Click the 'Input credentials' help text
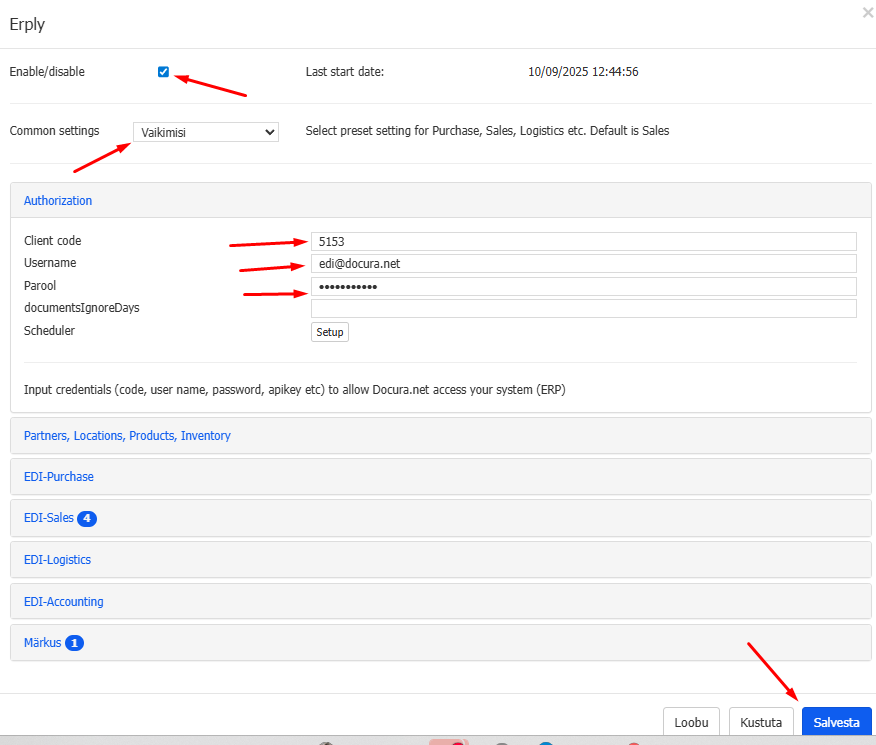This screenshot has width=876, height=745. [x=294, y=390]
